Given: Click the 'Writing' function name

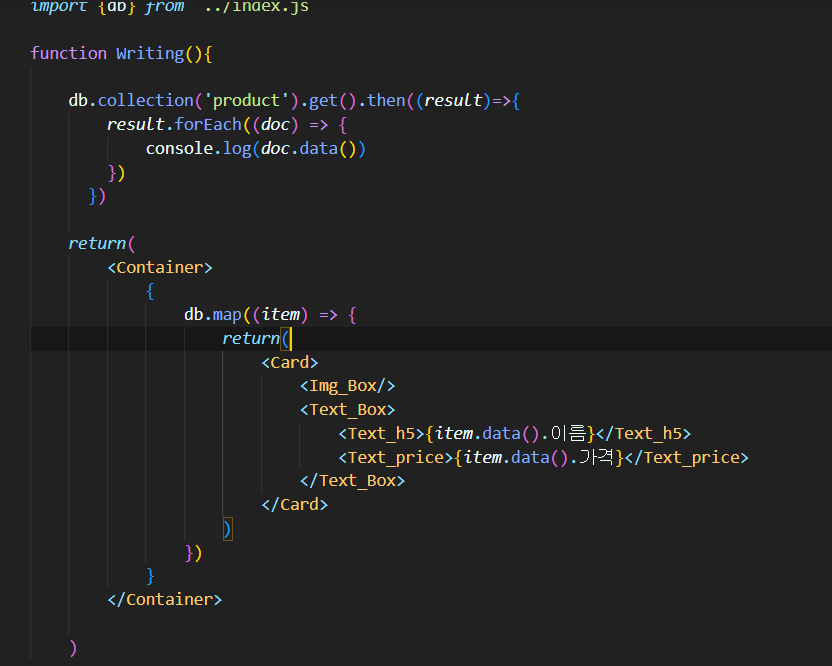Looking at the screenshot, I should (150, 54).
